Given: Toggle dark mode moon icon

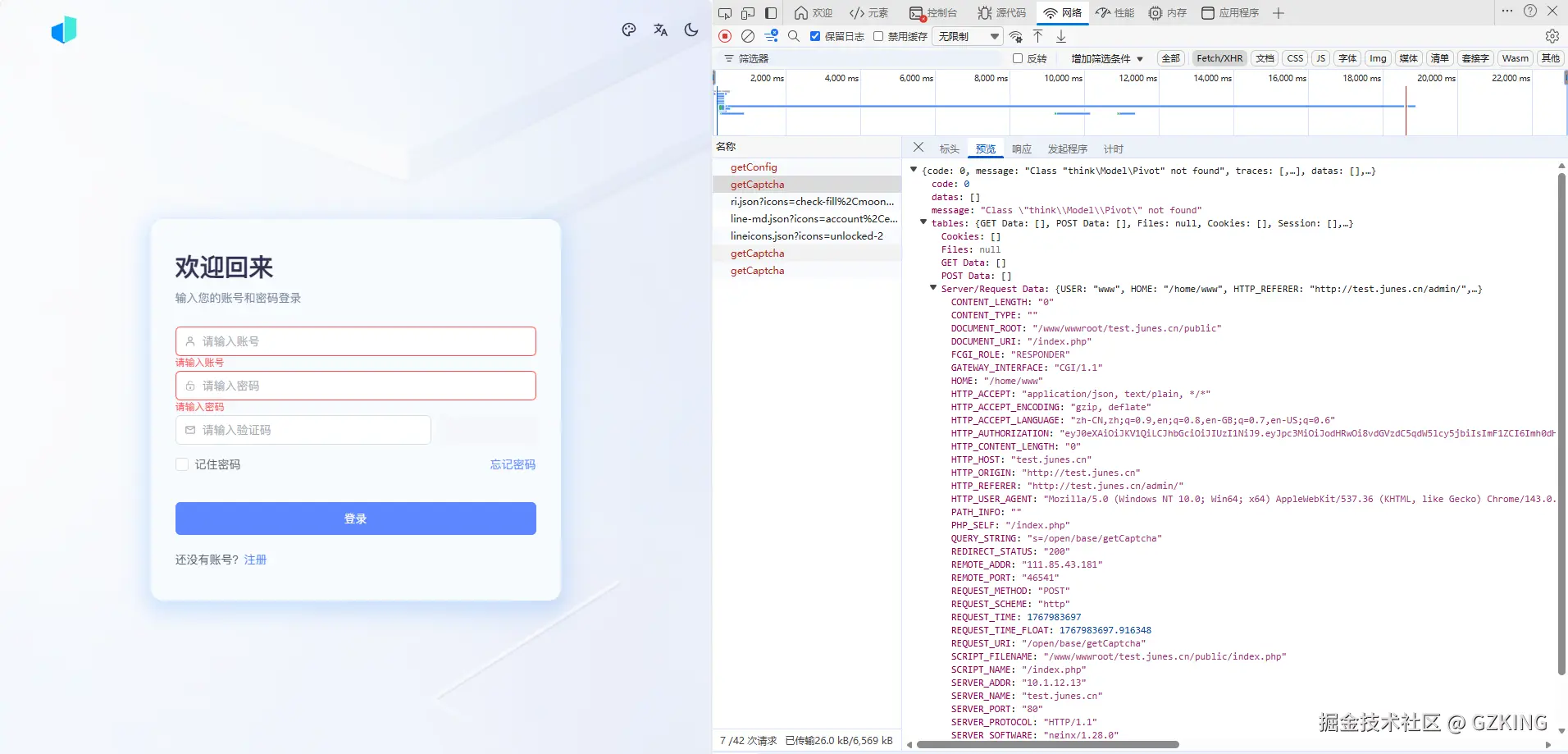Looking at the screenshot, I should 691,30.
